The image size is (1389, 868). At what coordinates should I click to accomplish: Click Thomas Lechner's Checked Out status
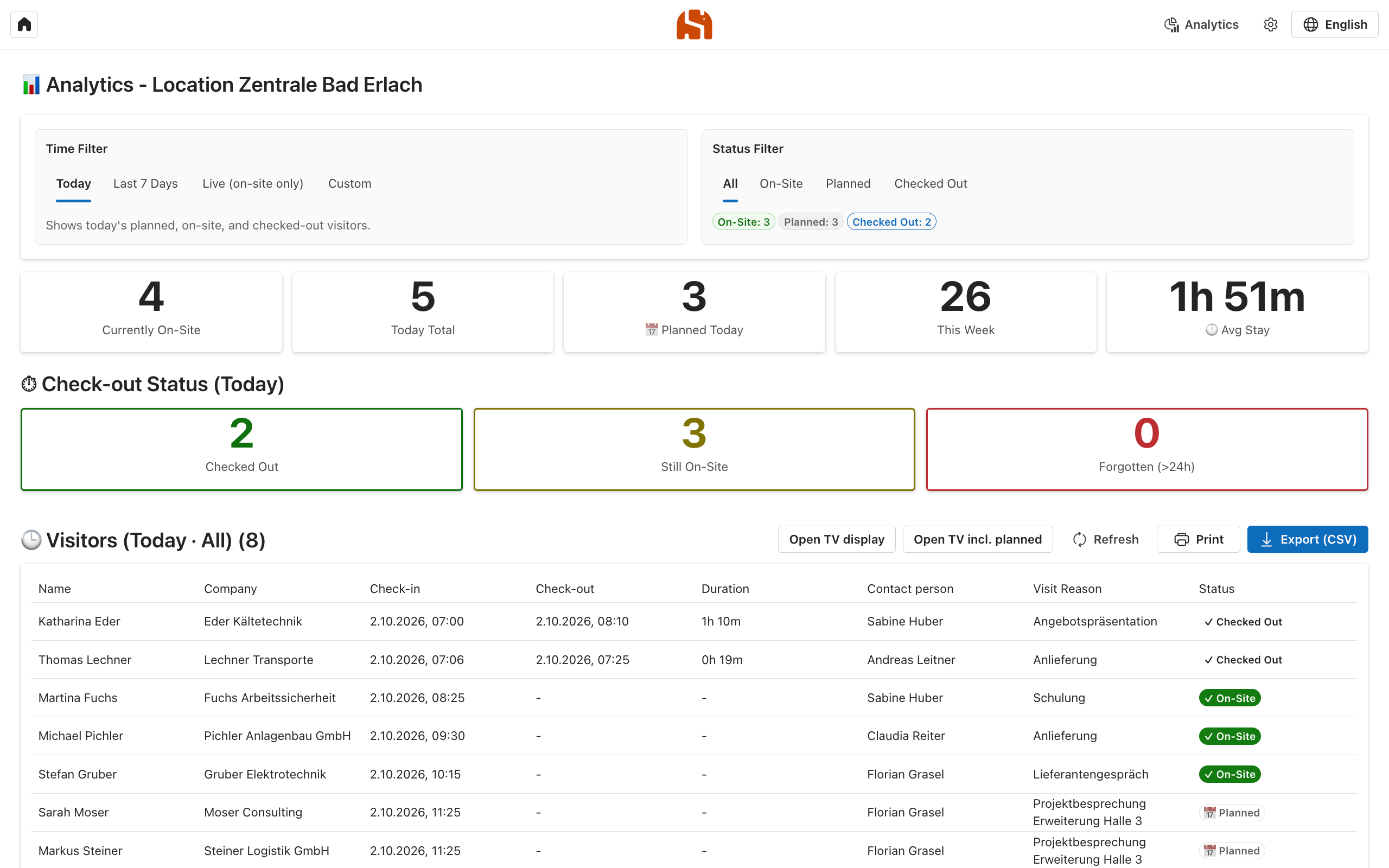click(1243, 660)
